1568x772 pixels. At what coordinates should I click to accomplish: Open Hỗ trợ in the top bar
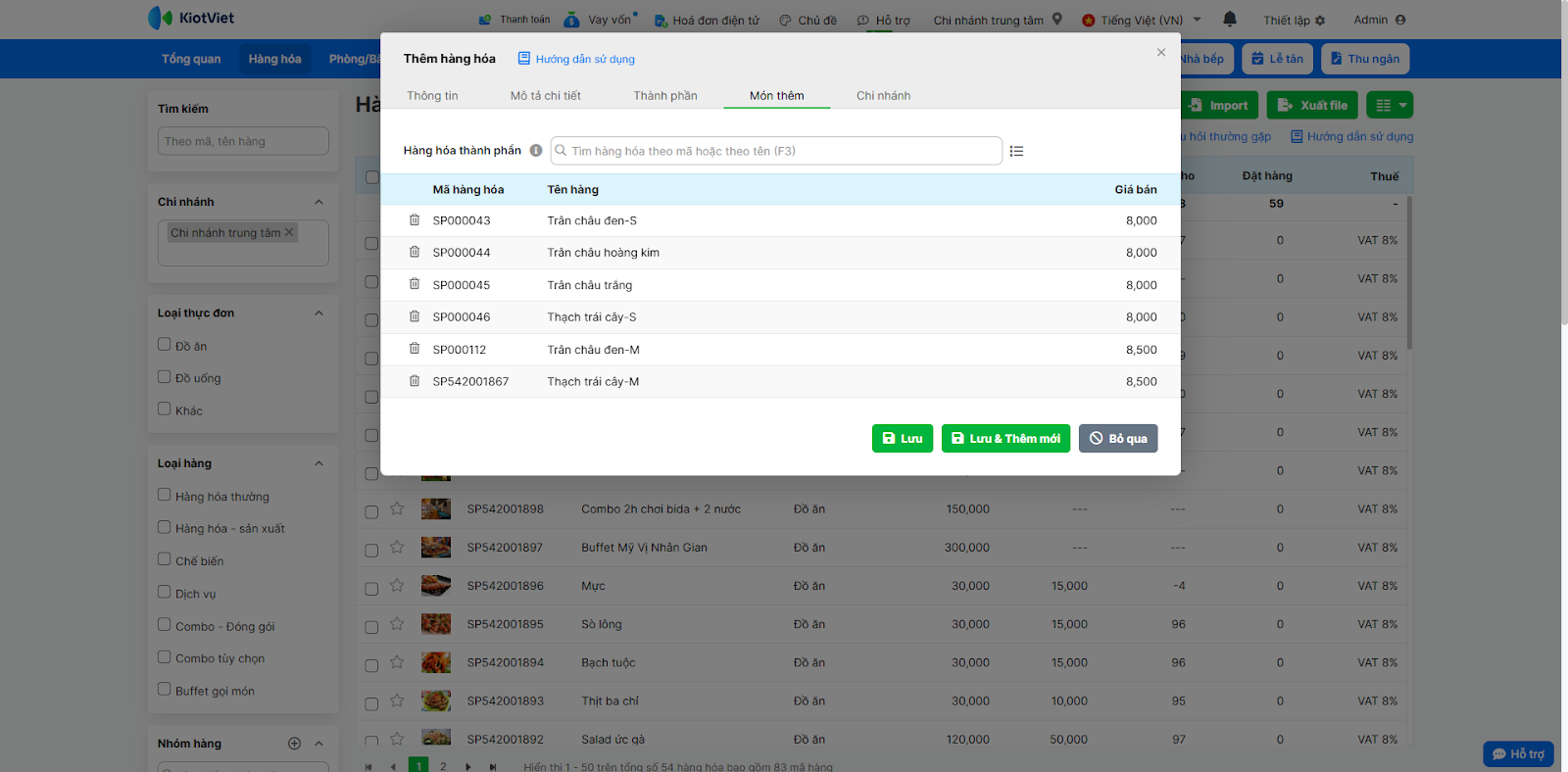(x=883, y=20)
